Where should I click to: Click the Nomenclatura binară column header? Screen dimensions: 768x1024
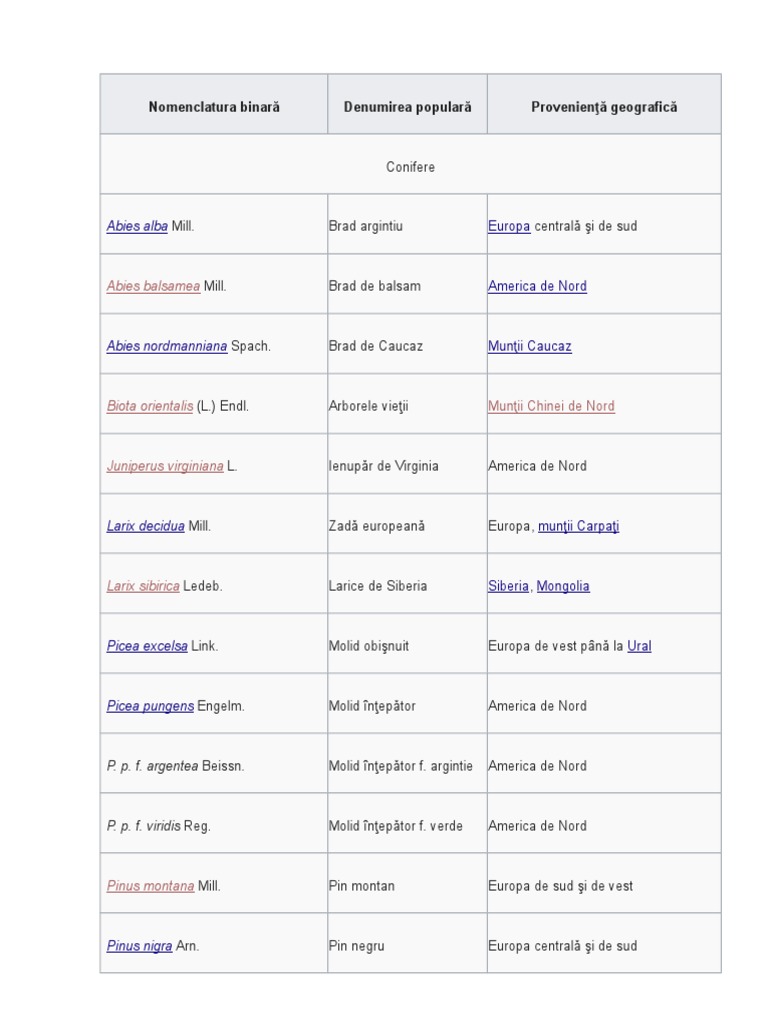pyautogui.click(x=214, y=107)
